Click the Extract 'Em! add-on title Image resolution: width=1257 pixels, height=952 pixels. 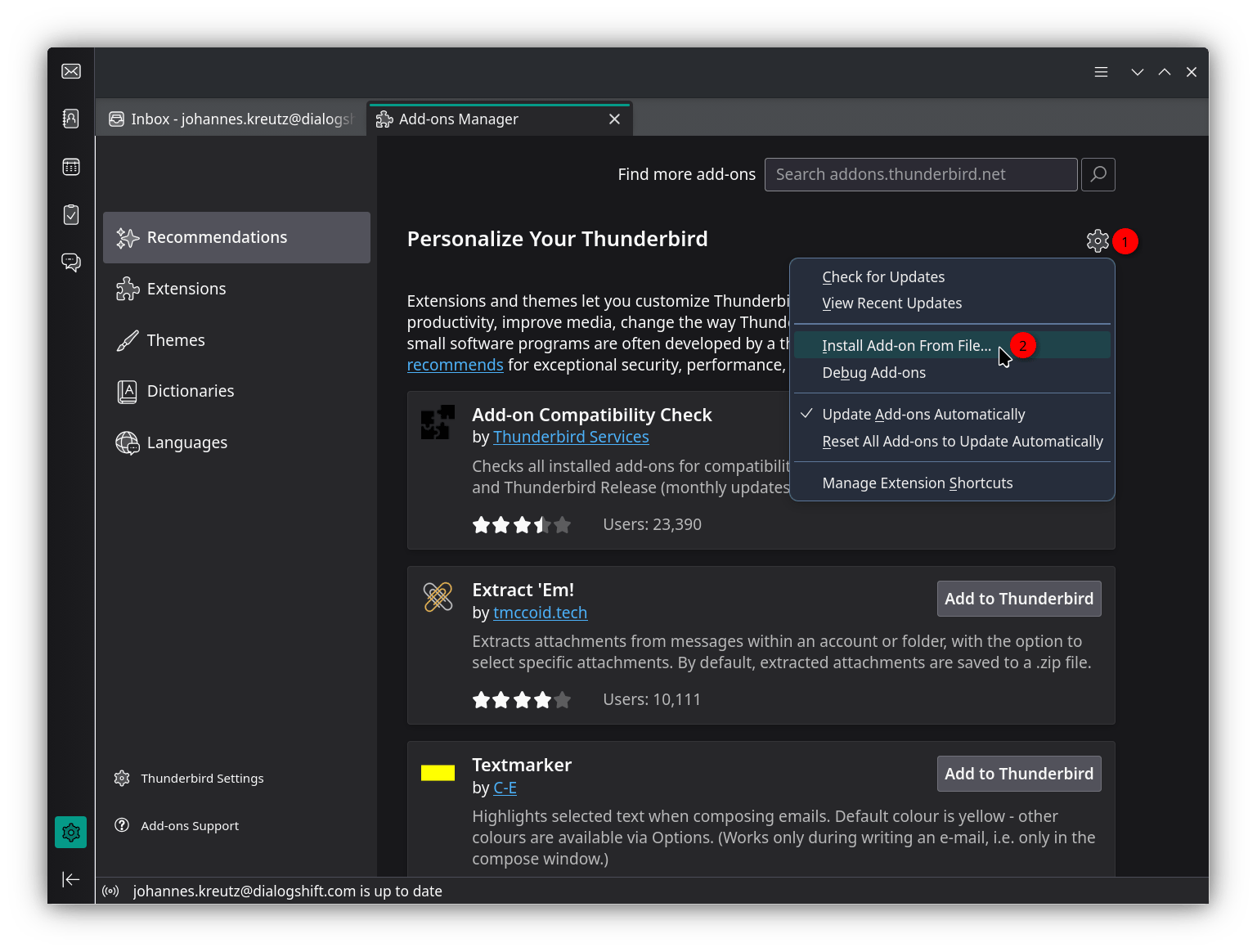(523, 591)
